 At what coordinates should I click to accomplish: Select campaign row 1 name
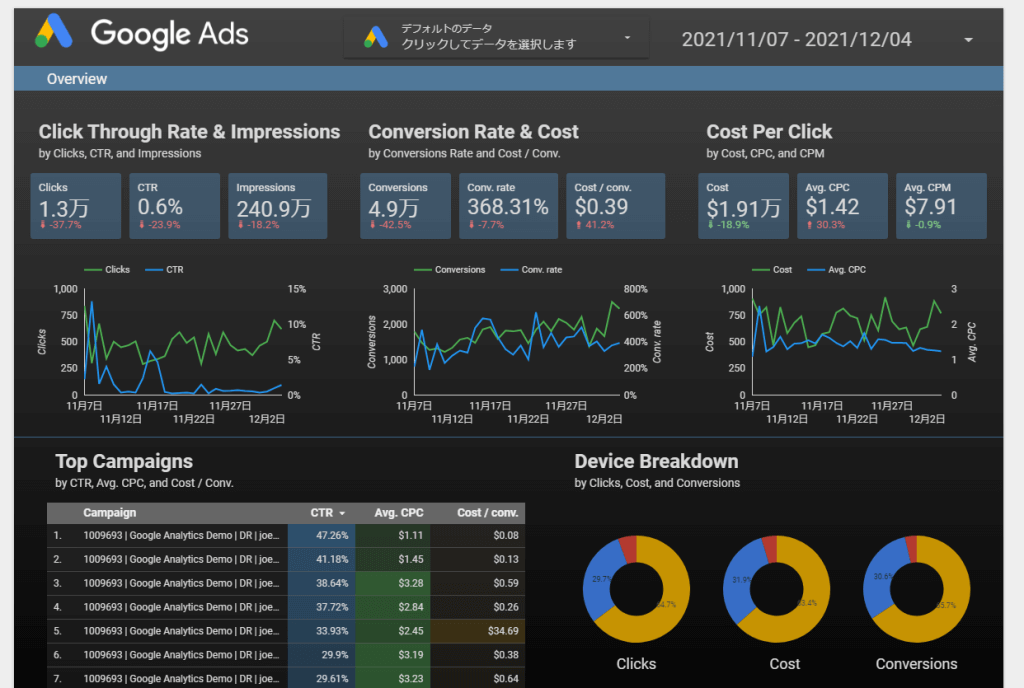click(x=182, y=535)
